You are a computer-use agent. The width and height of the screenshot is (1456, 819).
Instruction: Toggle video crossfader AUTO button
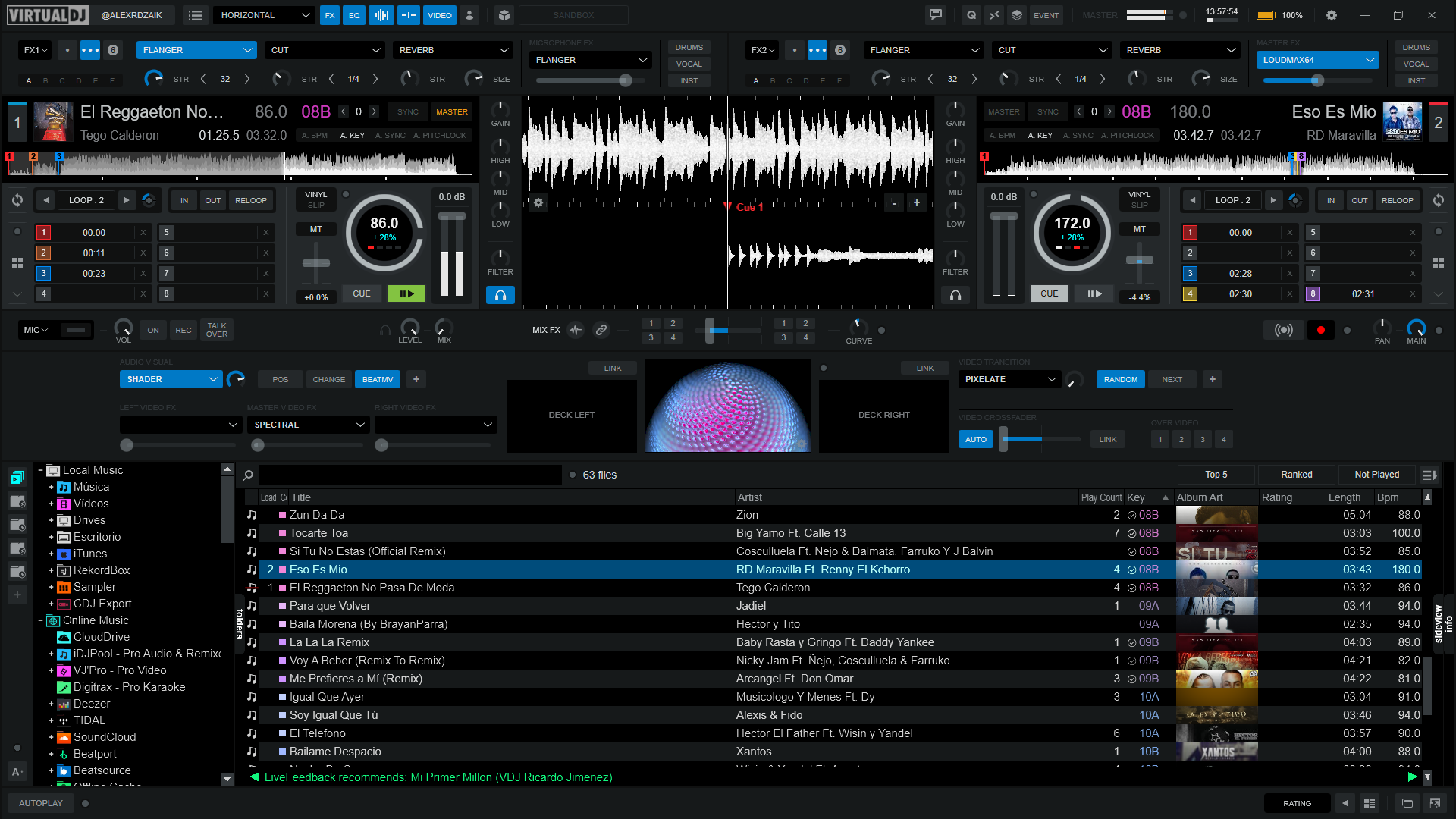click(x=976, y=439)
